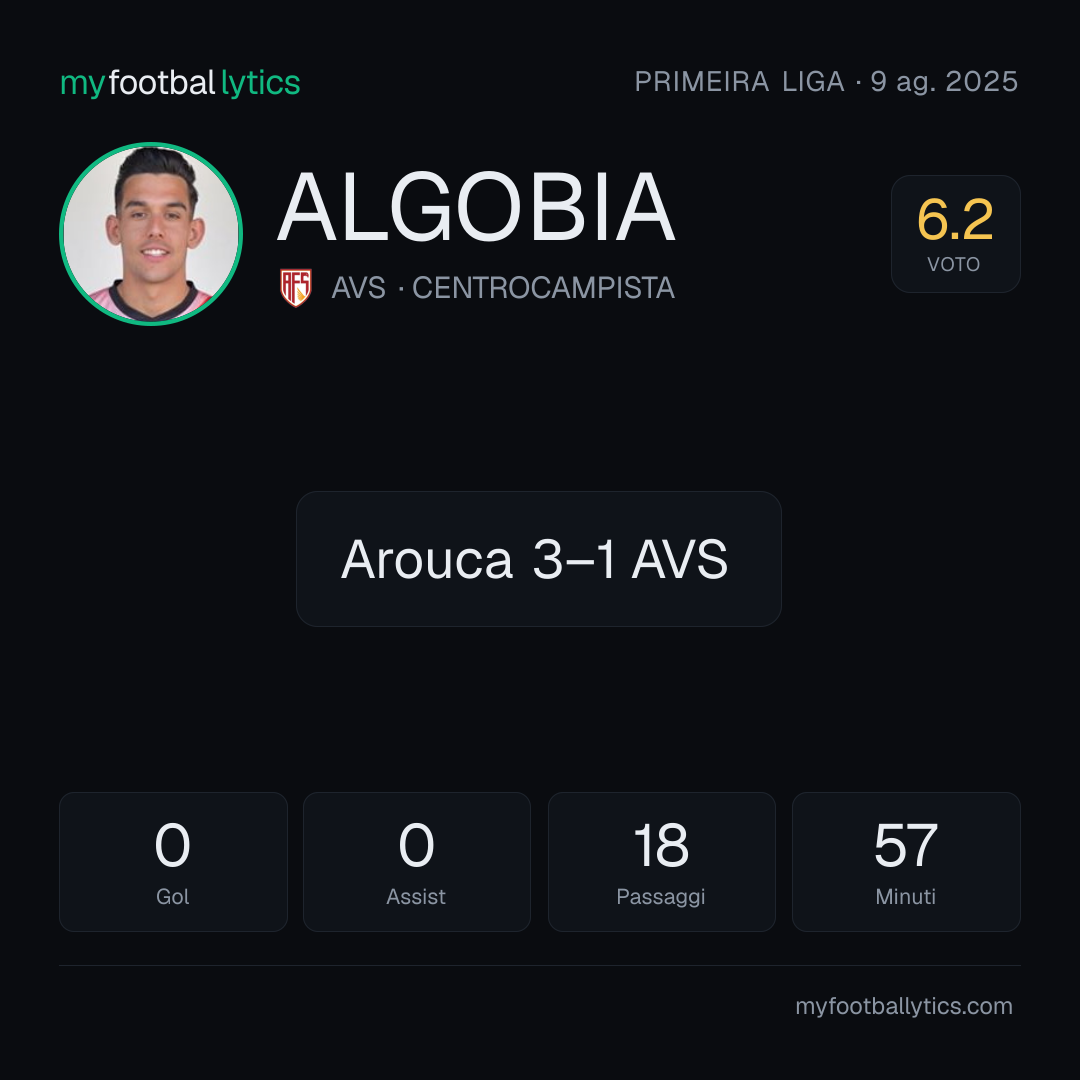Click the Centrocampista position label

tap(543, 288)
